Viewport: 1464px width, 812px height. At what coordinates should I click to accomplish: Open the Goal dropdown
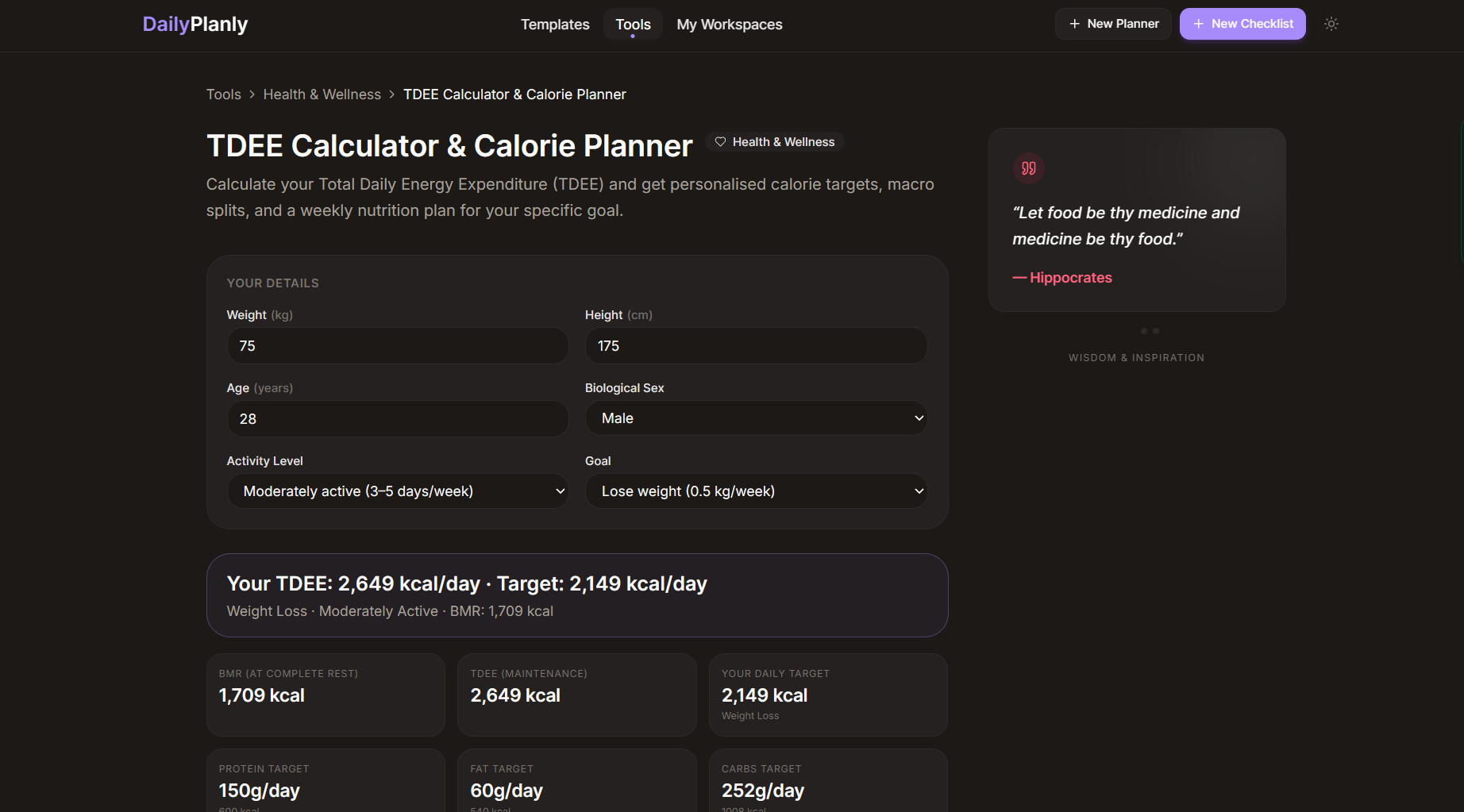756,491
